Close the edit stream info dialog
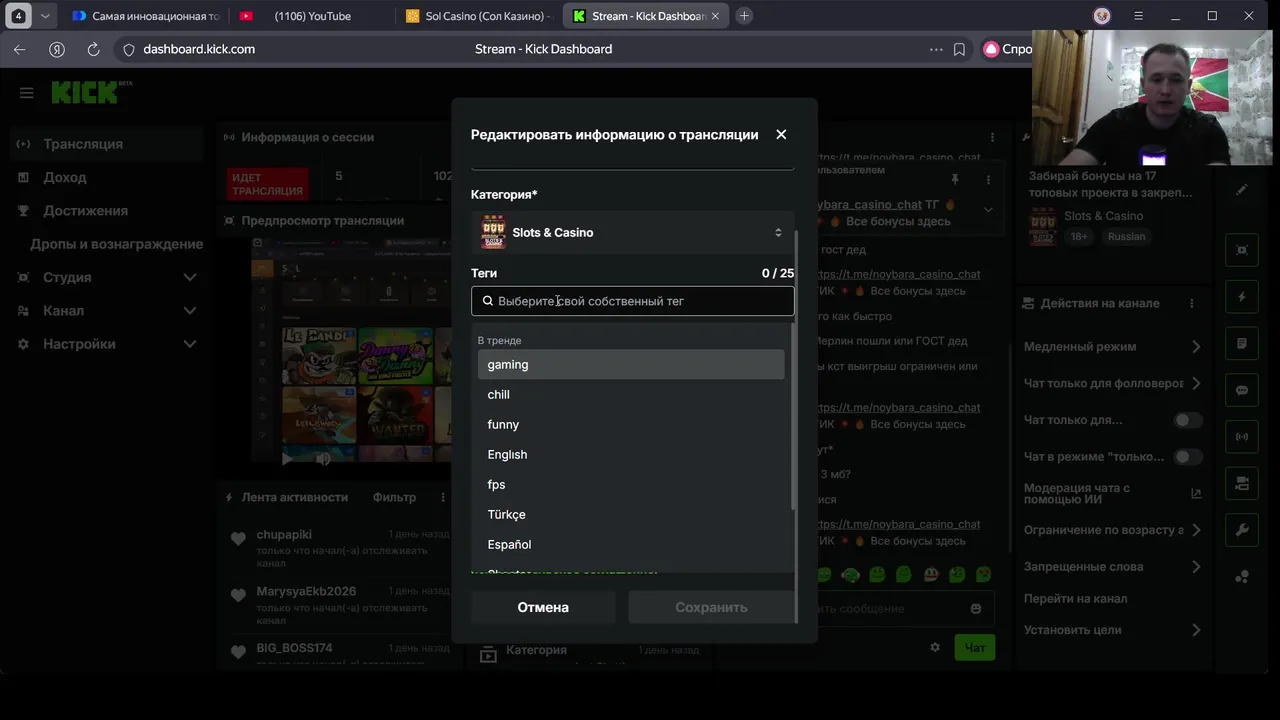Image resolution: width=1280 pixels, height=720 pixels. point(781,134)
